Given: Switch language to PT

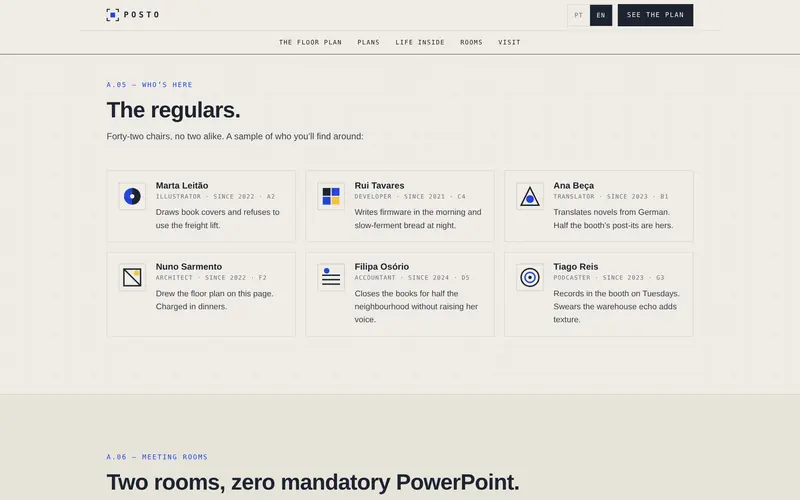Looking at the screenshot, I should 578,15.
